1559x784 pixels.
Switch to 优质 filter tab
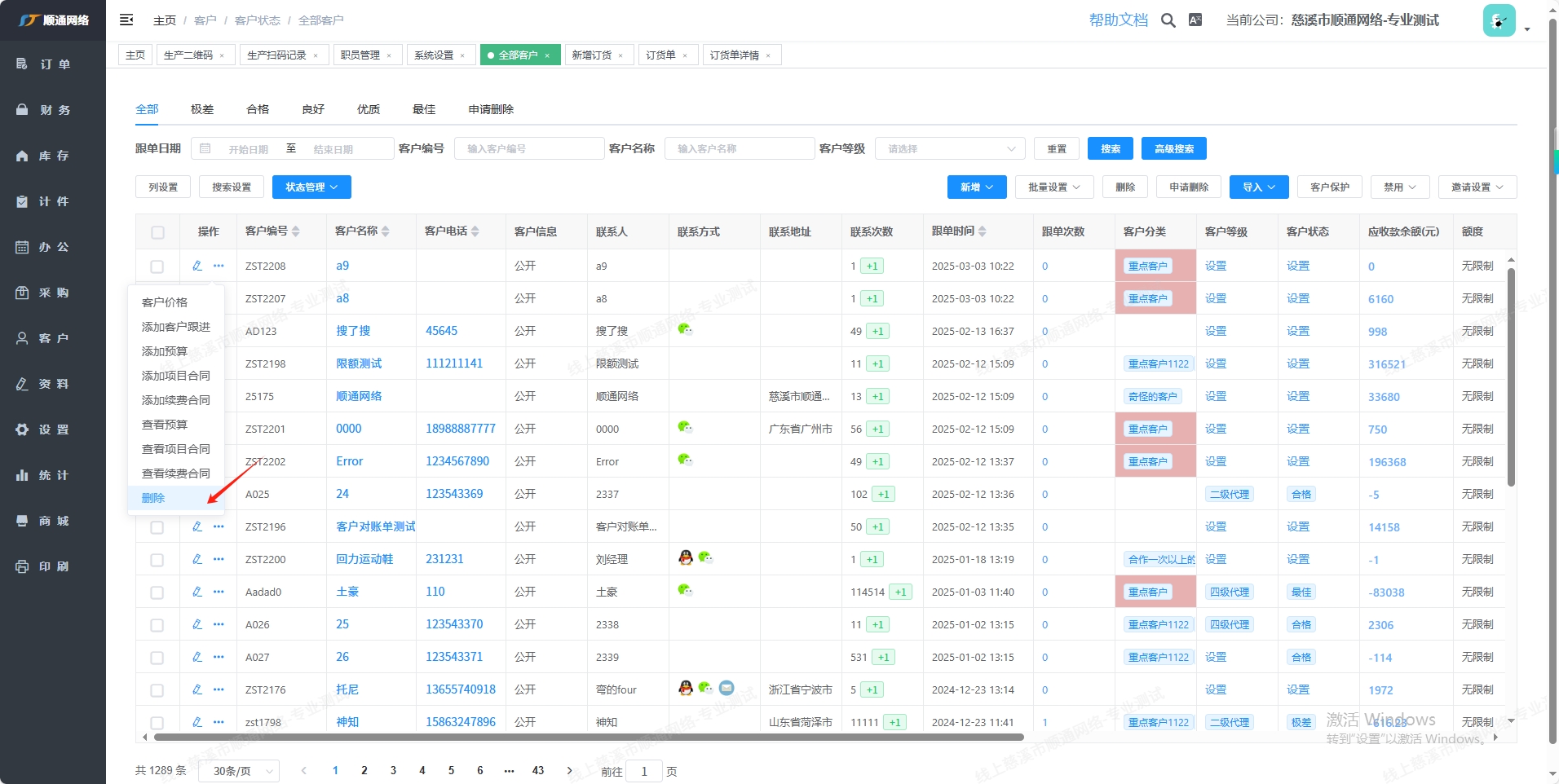(369, 109)
